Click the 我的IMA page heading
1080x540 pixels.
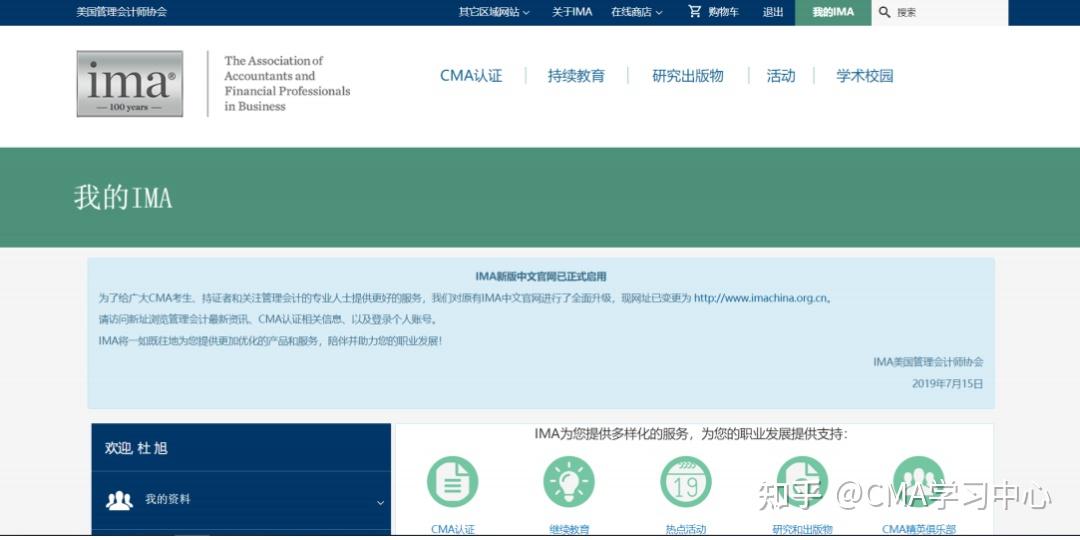[123, 198]
